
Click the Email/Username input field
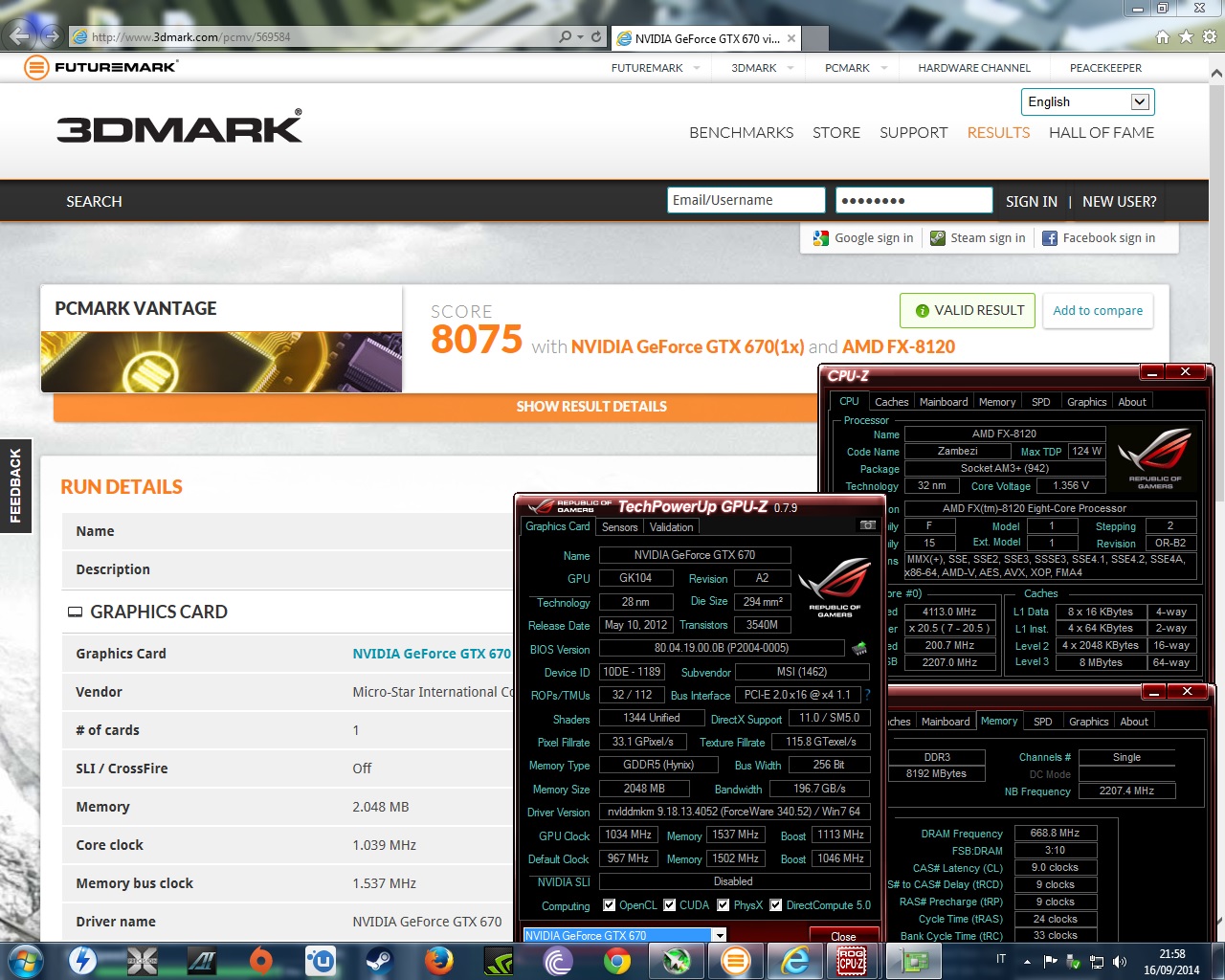tap(746, 200)
